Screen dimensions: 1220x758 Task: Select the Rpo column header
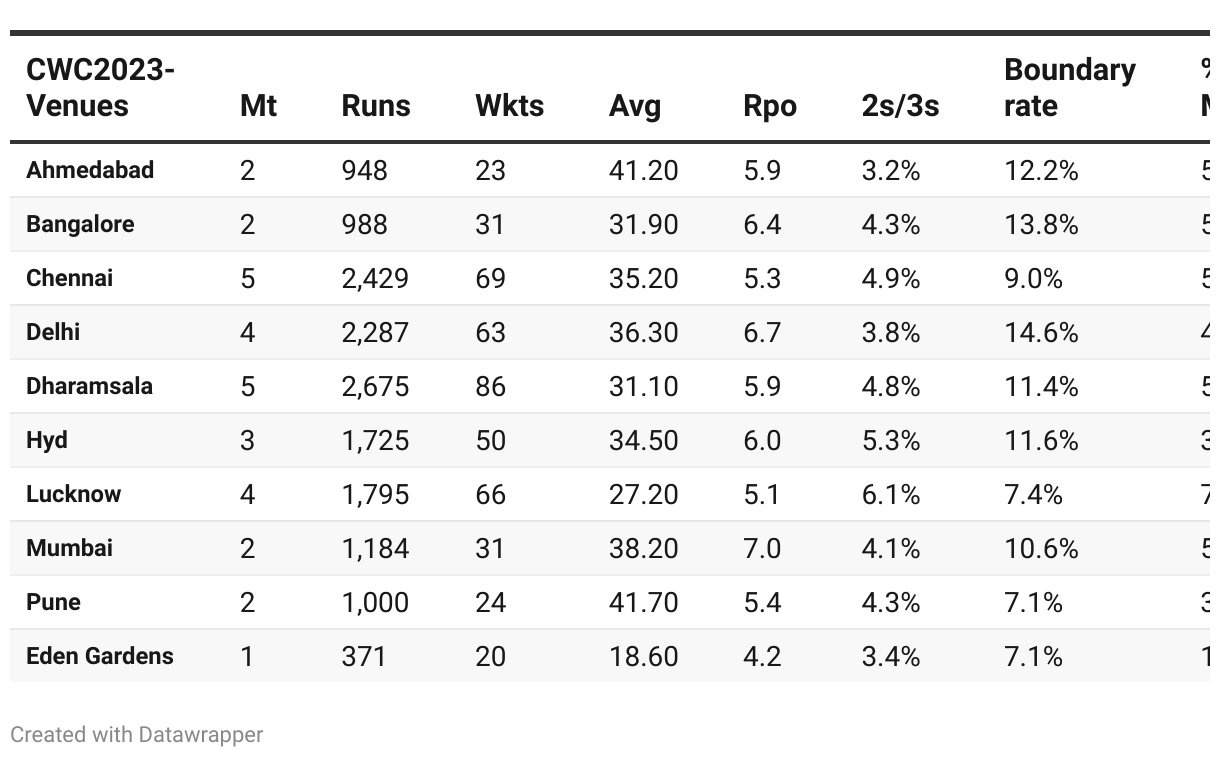click(770, 105)
